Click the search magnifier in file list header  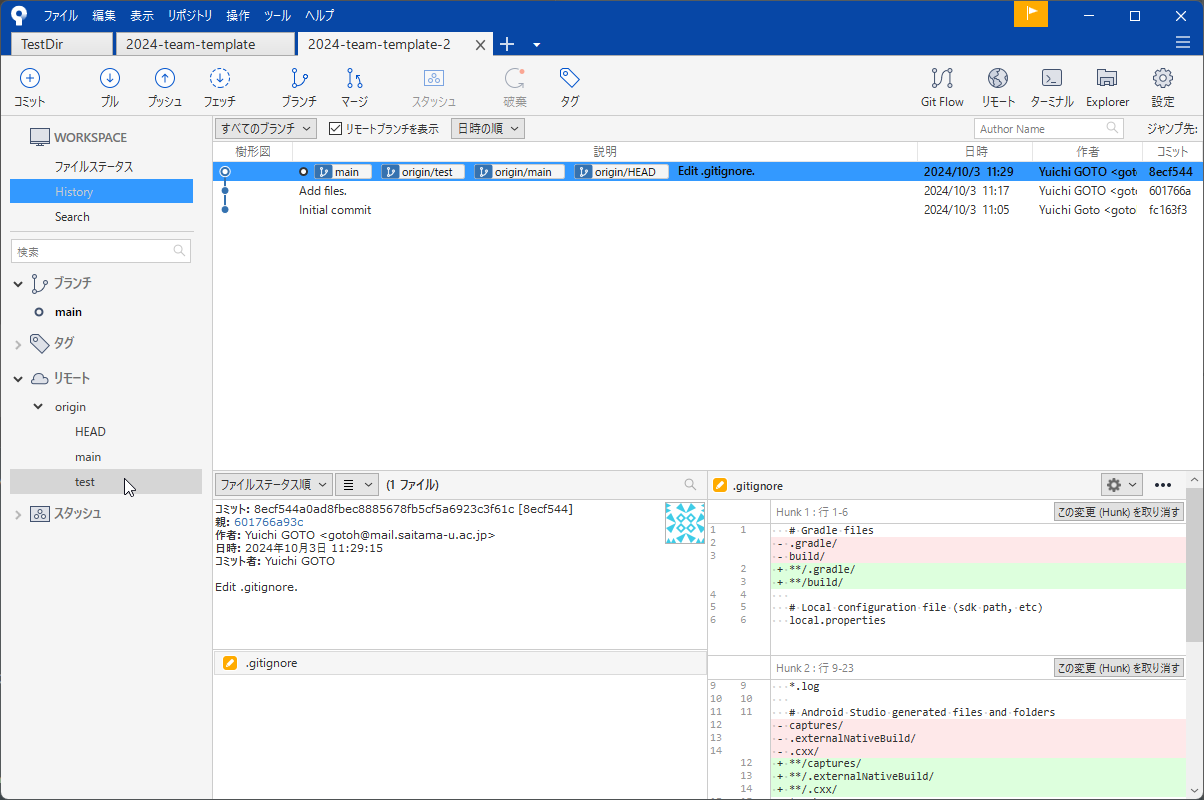point(690,485)
